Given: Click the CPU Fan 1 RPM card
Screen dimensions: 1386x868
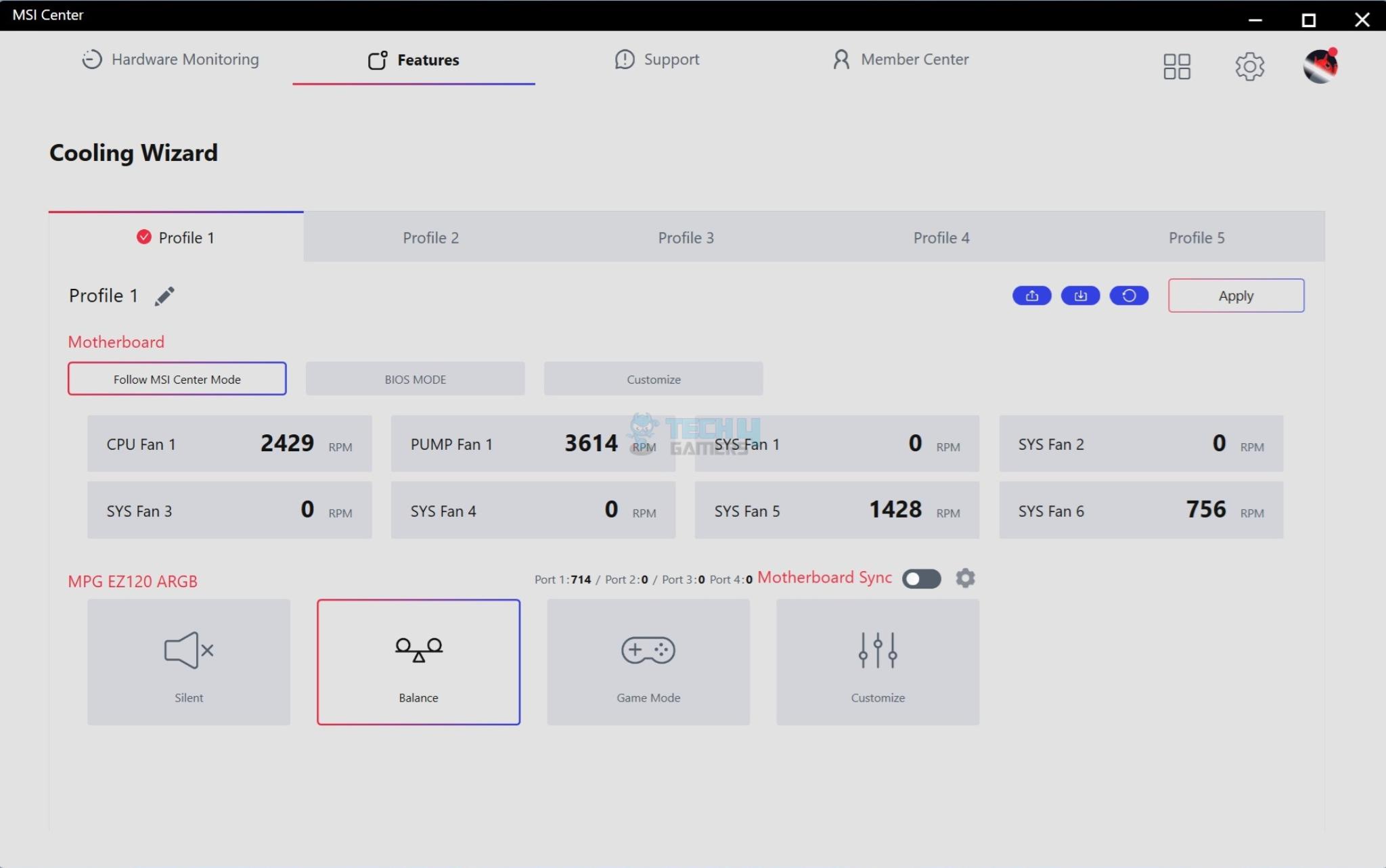Looking at the screenshot, I should pos(229,444).
